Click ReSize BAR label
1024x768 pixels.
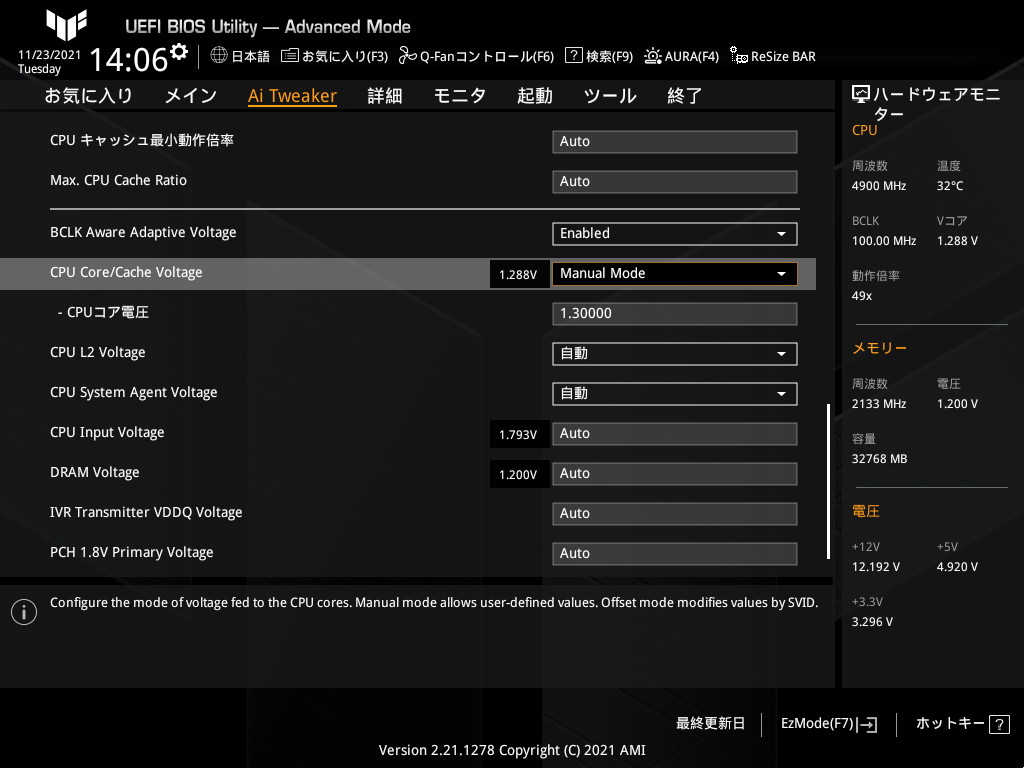(x=783, y=57)
